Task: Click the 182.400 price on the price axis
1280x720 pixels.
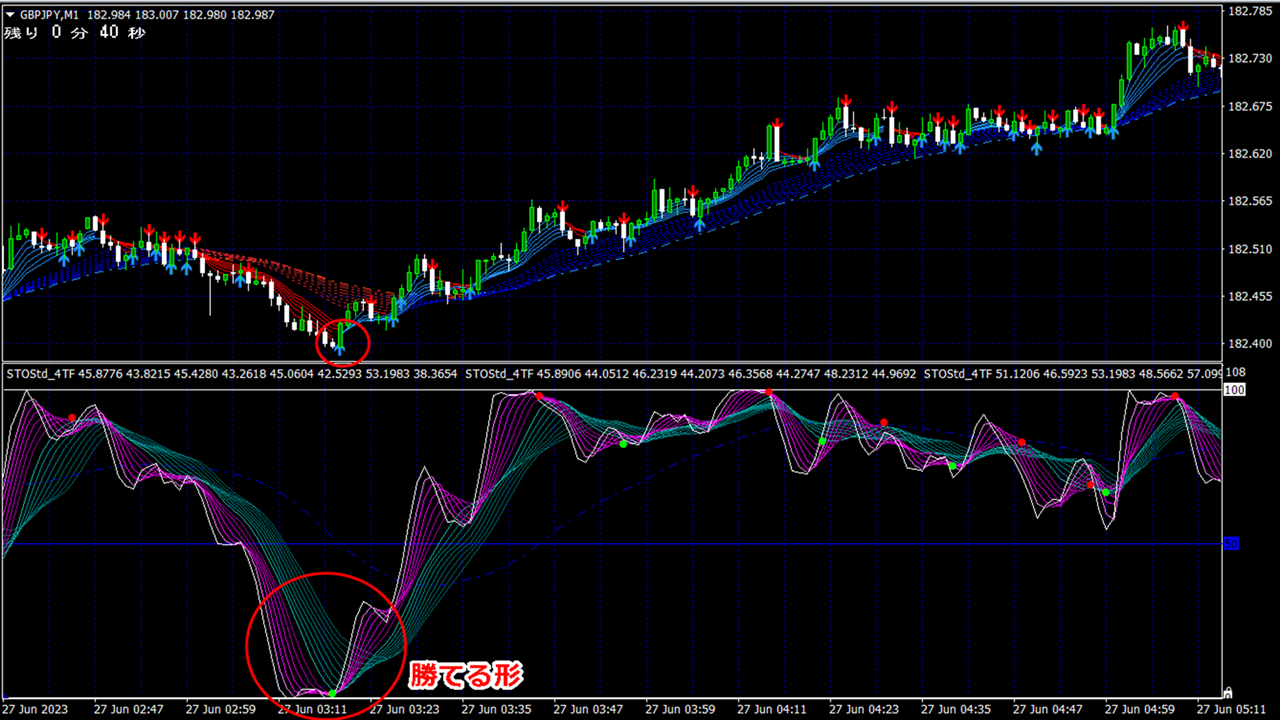Action: click(x=1249, y=344)
